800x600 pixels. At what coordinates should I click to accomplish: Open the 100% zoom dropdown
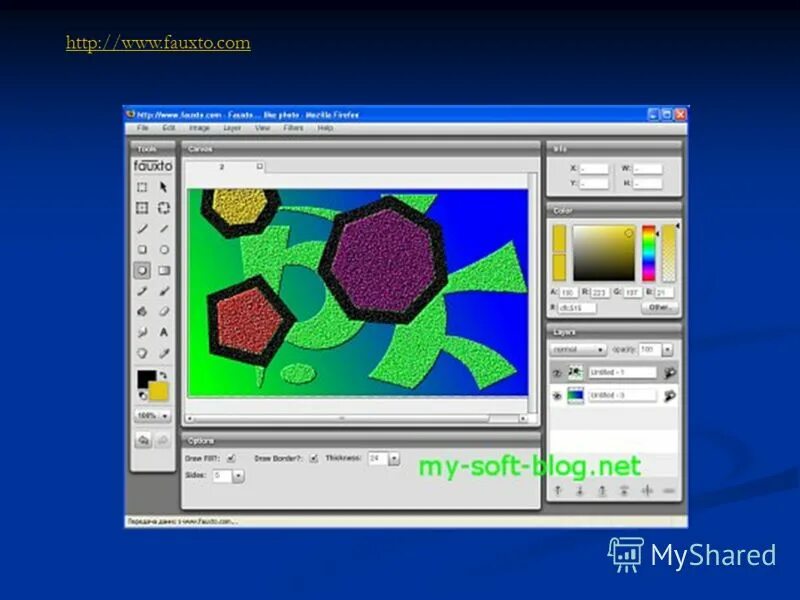click(x=152, y=416)
